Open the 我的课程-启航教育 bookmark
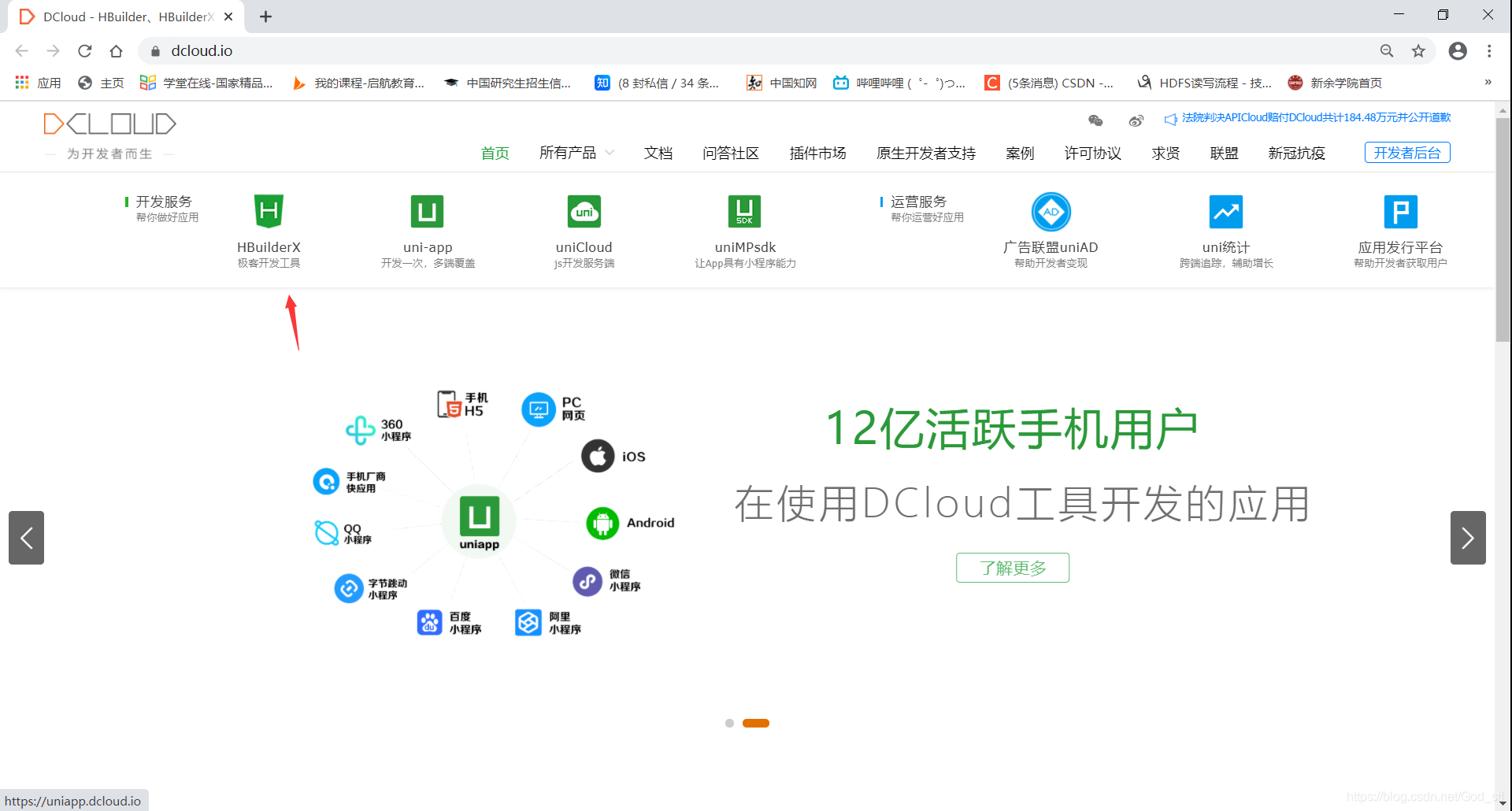The width and height of the screenshot is (1512, 811). 358,83
